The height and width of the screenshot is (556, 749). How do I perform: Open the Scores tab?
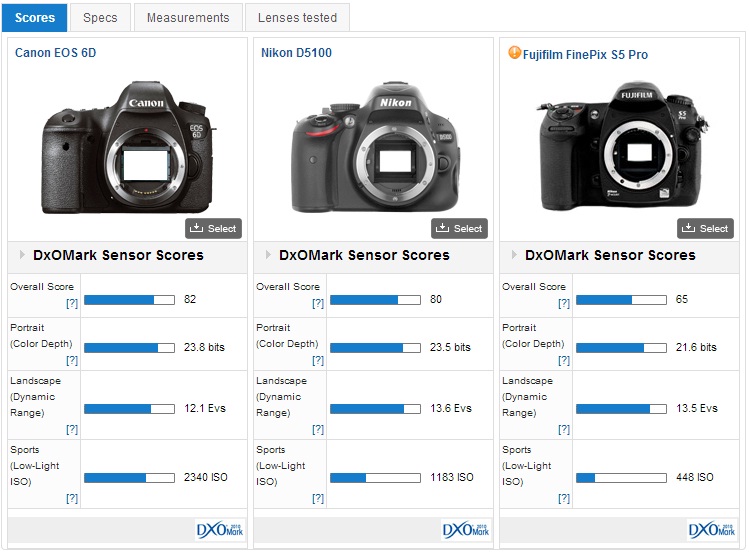click(x=35, y=18)
